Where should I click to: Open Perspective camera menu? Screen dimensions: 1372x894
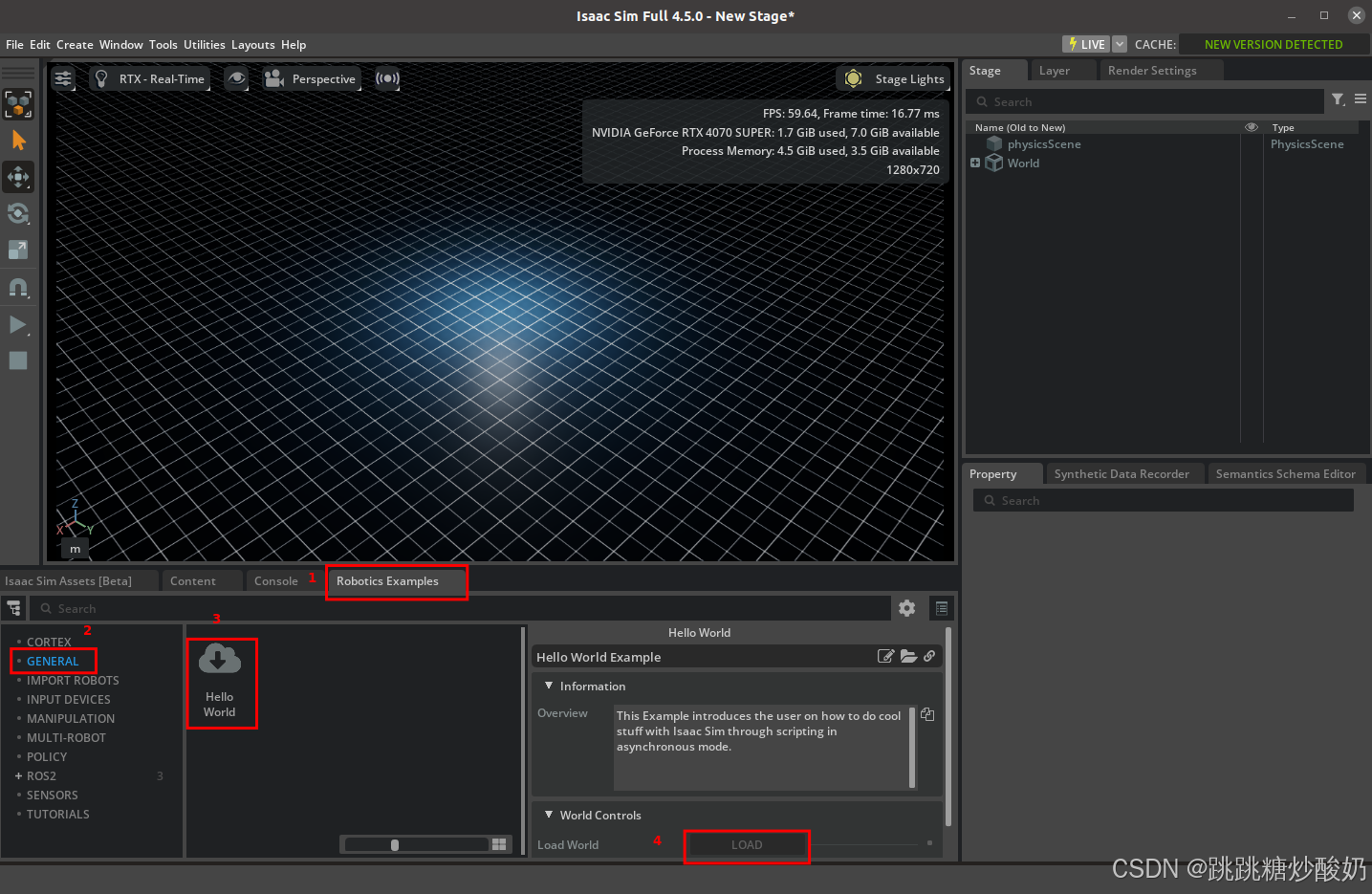tap(310, 78)
